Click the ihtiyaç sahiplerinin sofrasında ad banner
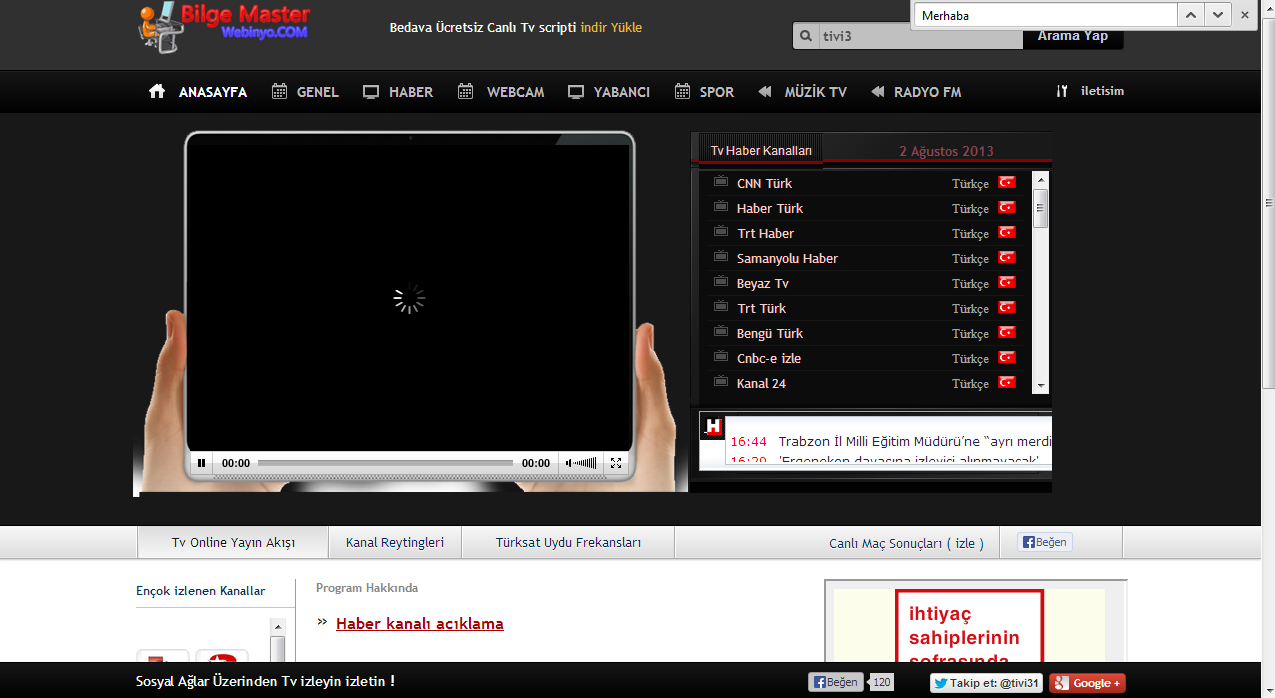Image resolution: width=1275 pixels, height=698 pixels. click(969, 626)
